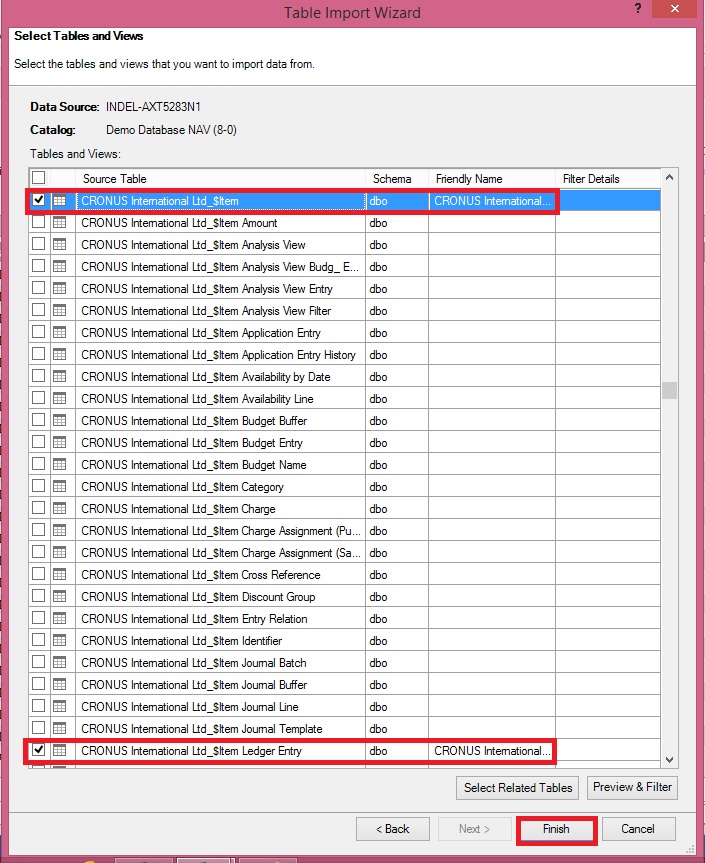Screen dimensions: 705x863
Task: Click the table icon beside the Item Charge row
Action: 59,509
